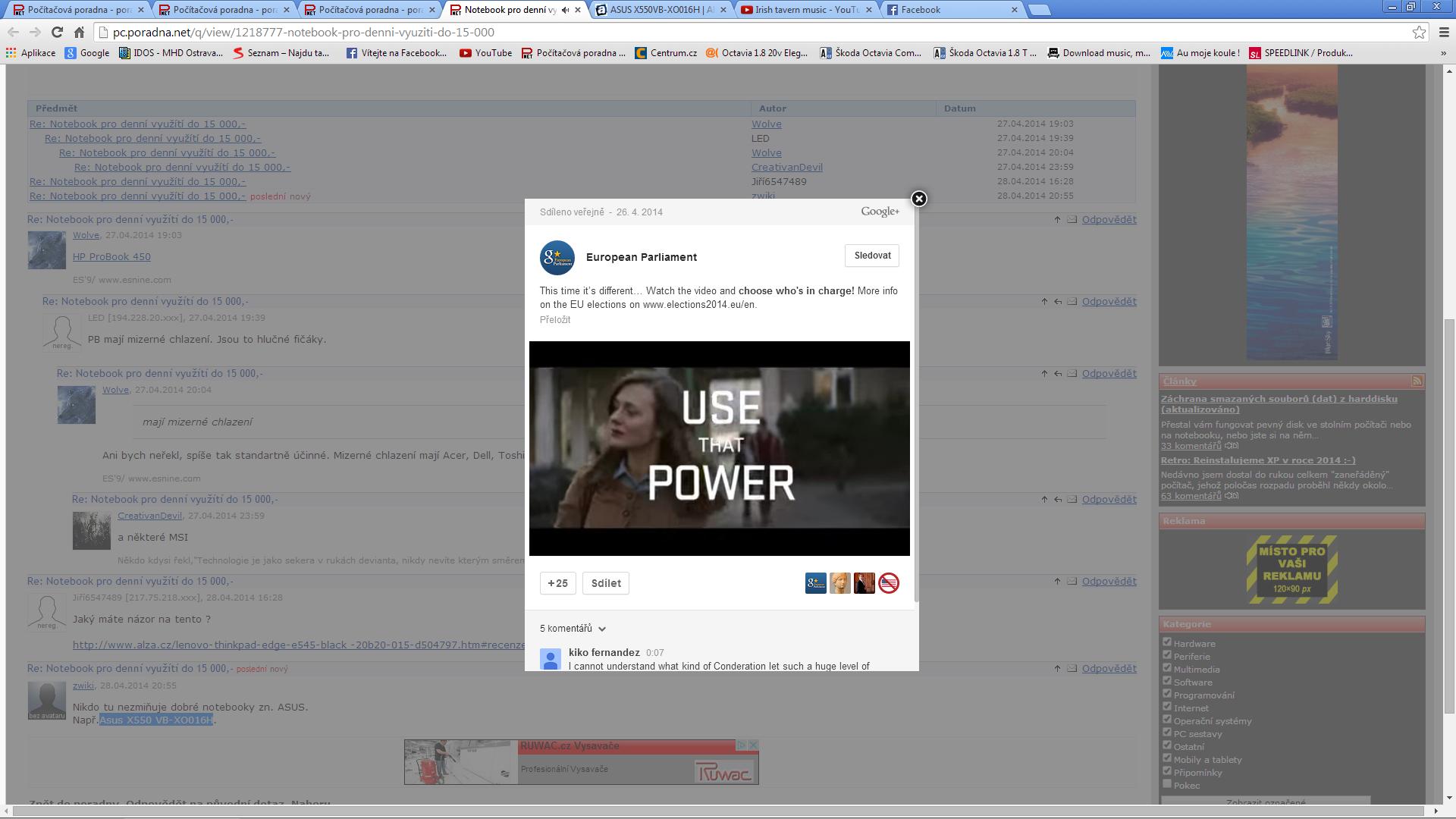Expand the 5 komentářů dropdown
1456x819 pixels.
(601, 629)
